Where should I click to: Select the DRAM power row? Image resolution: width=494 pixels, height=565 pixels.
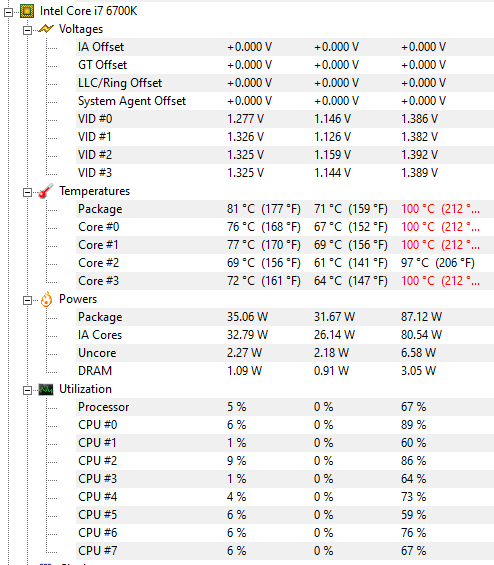tap(285, 371)
